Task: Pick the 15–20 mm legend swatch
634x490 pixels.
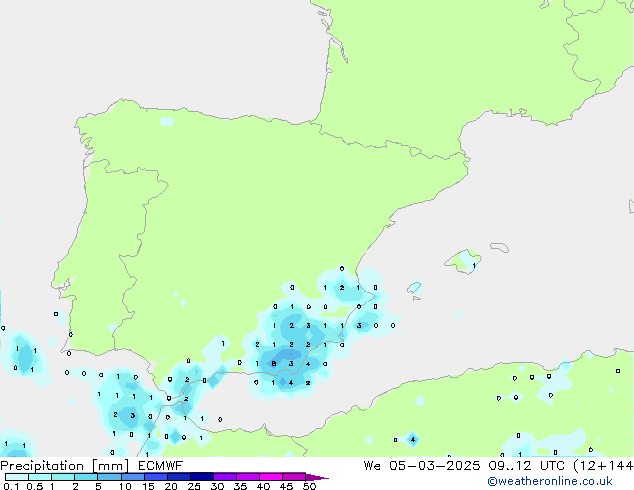Action: pos(156,477)
